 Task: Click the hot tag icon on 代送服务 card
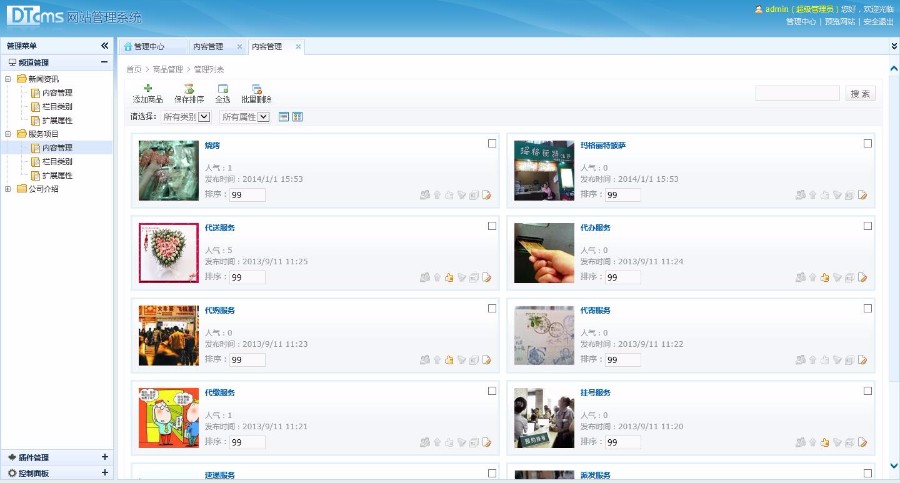click(x=461, y=277)
